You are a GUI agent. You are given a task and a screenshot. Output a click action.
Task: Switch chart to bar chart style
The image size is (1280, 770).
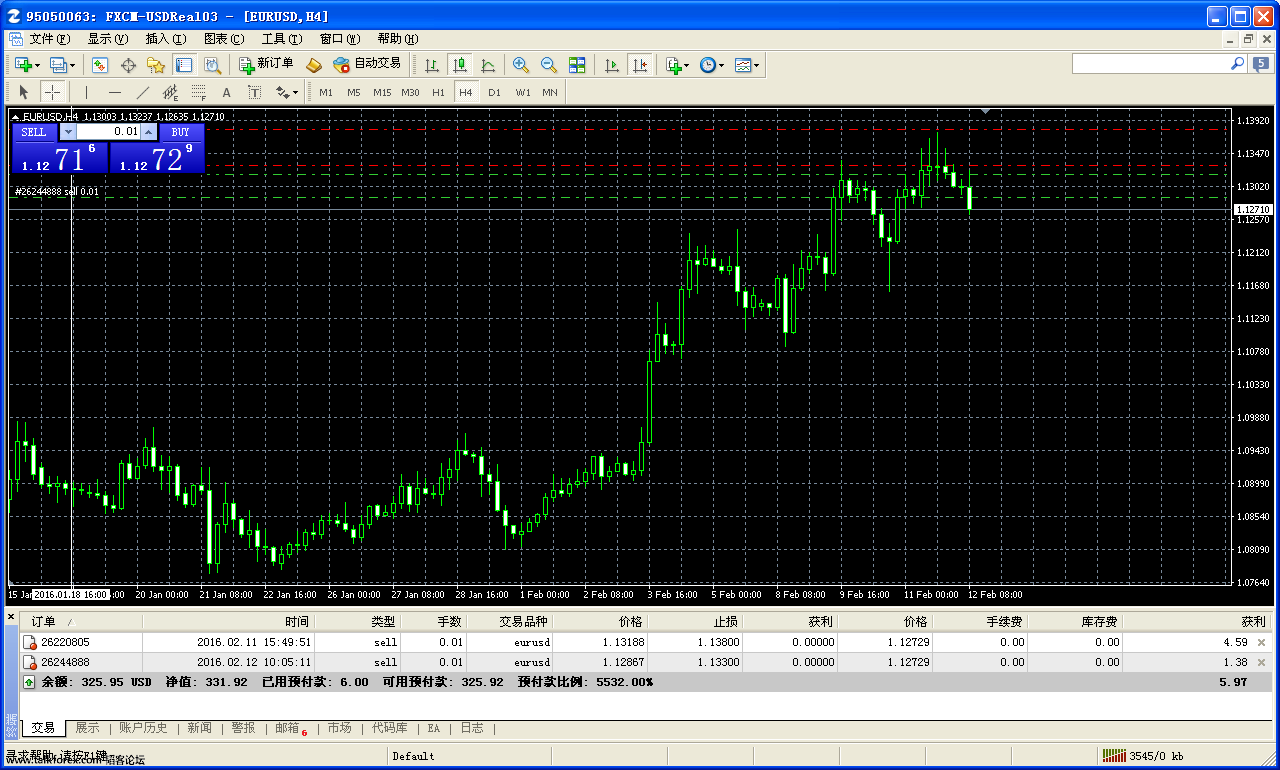point(432,65)
